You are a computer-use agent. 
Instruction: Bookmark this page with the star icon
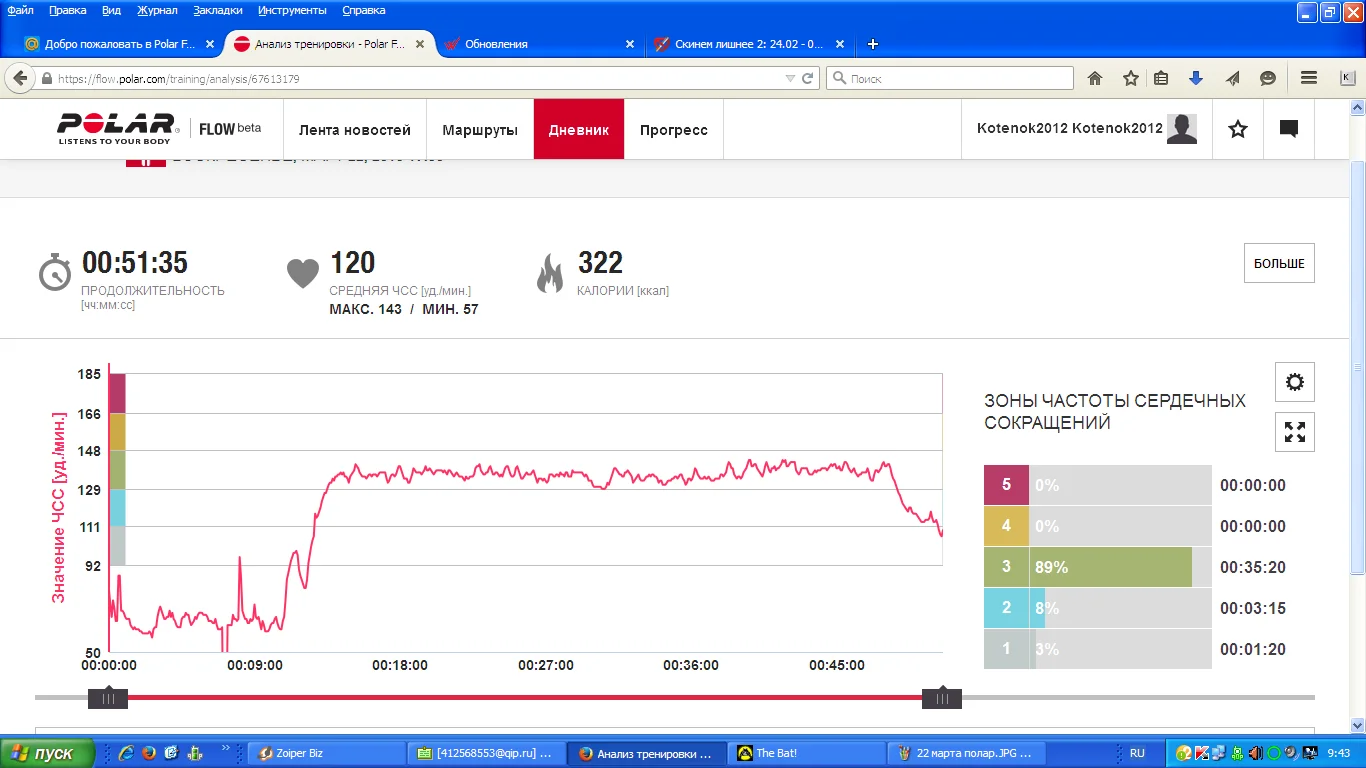pyautogui.click(x=1131, y=78)
